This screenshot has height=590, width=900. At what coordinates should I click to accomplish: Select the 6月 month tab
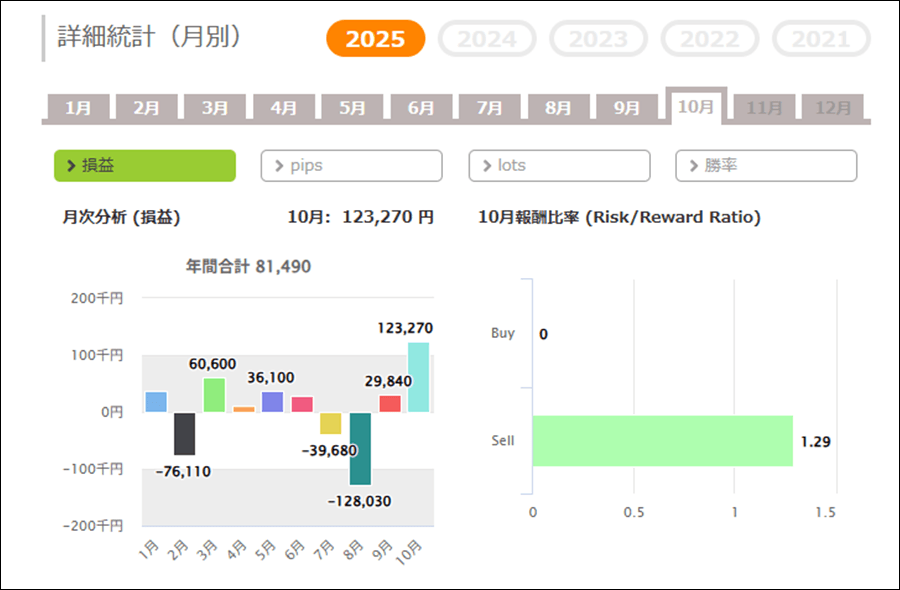421,108
